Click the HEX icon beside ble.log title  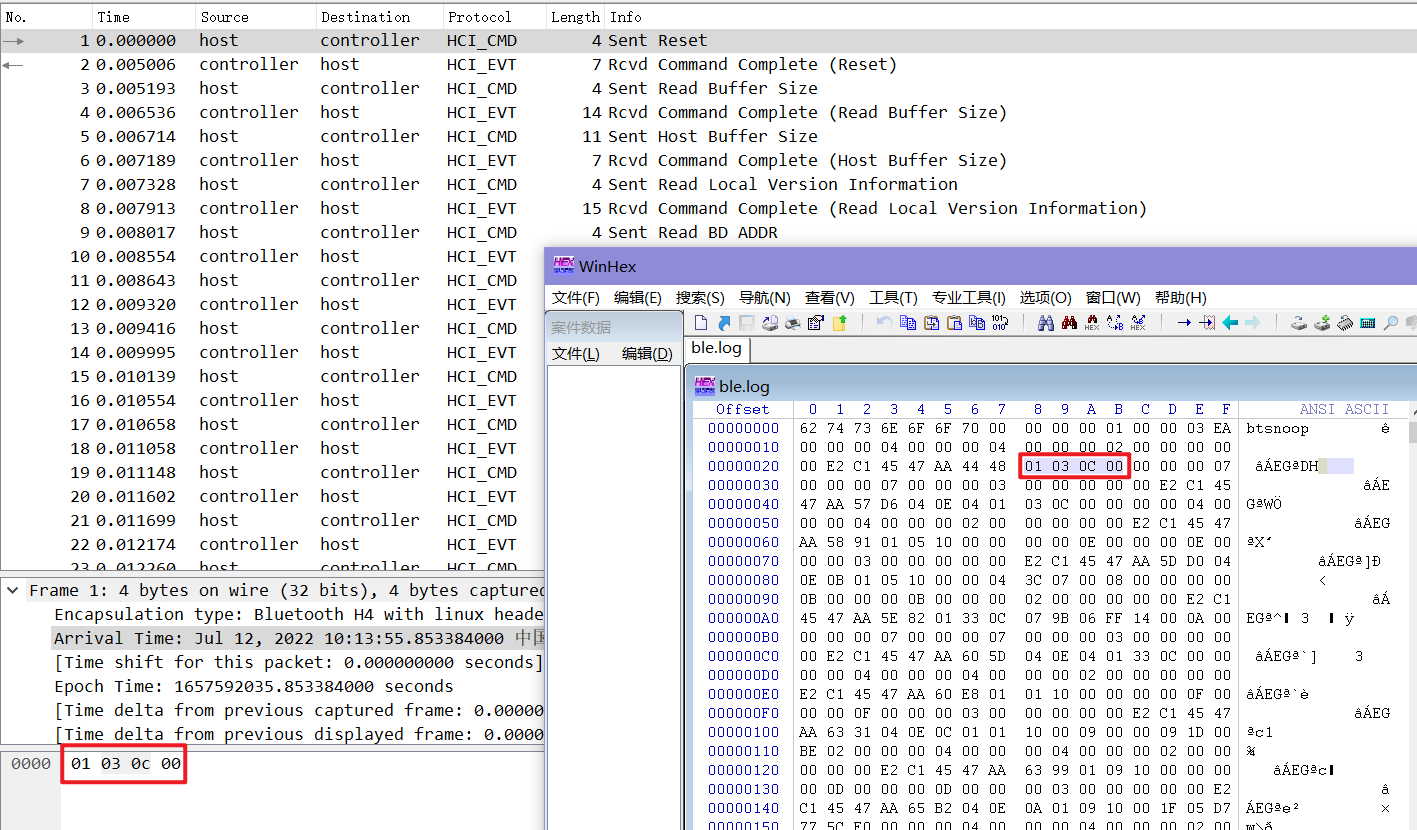coord(705,386)
